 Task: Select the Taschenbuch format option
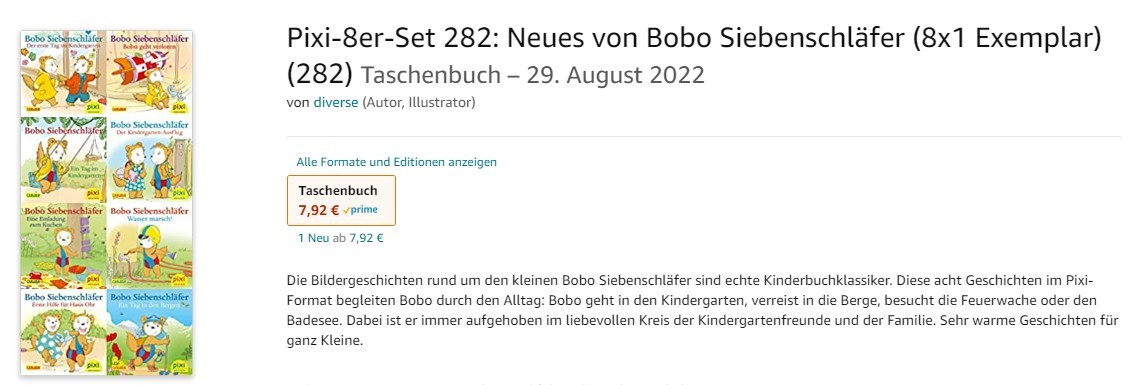(x=341, y=200)
